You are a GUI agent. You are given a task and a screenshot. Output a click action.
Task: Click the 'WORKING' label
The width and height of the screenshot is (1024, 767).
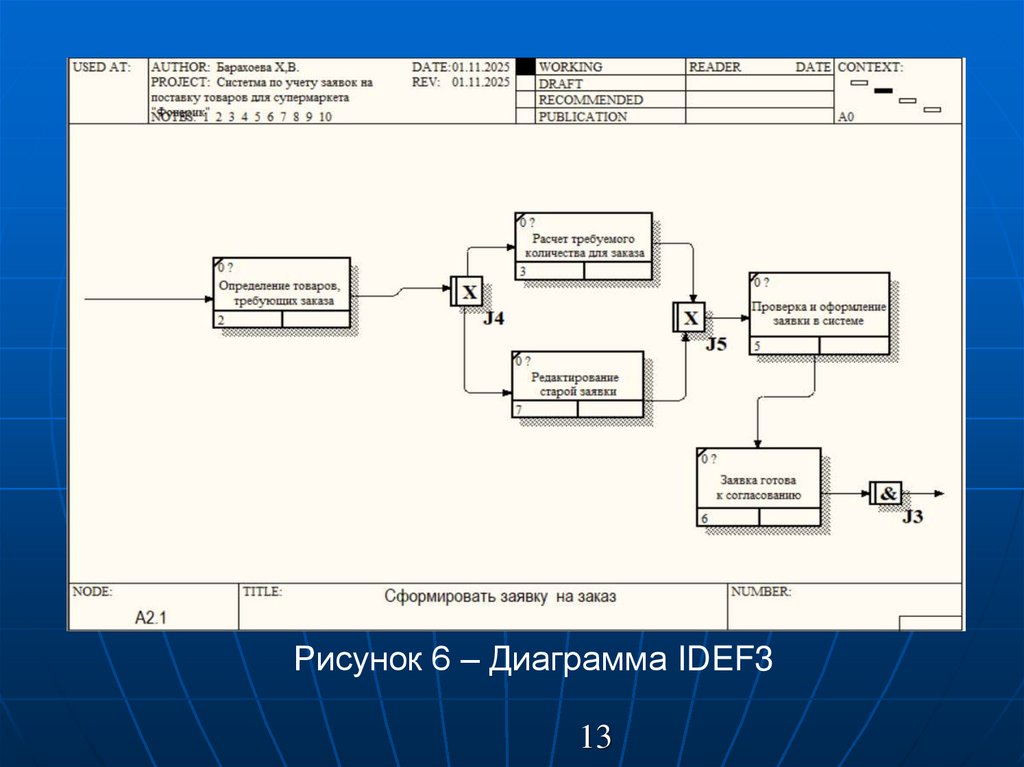click(x=570, y=67)
